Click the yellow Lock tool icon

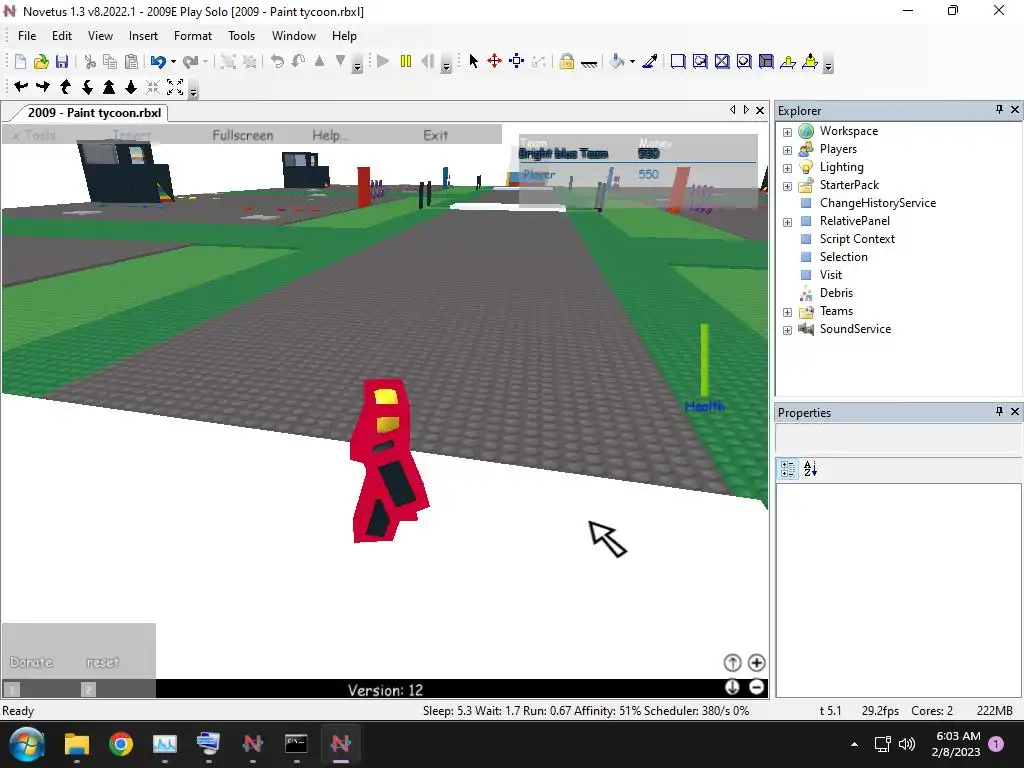(x=566, y=61)
